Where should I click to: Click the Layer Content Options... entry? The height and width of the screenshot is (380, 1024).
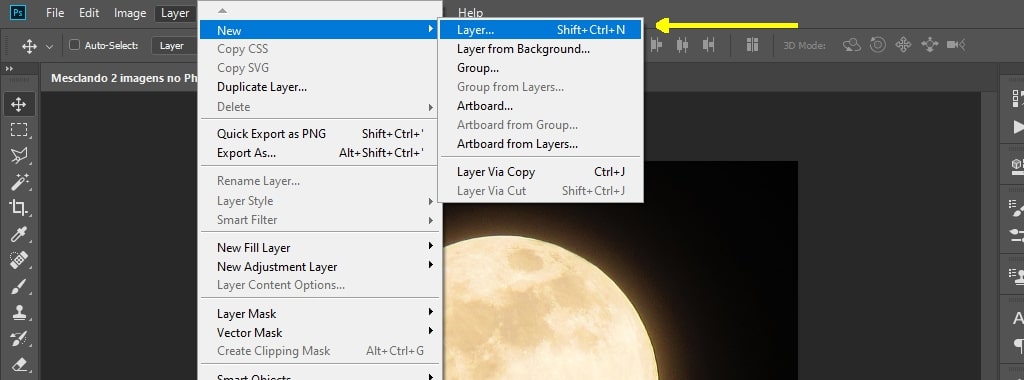click(x=320, y=285)
